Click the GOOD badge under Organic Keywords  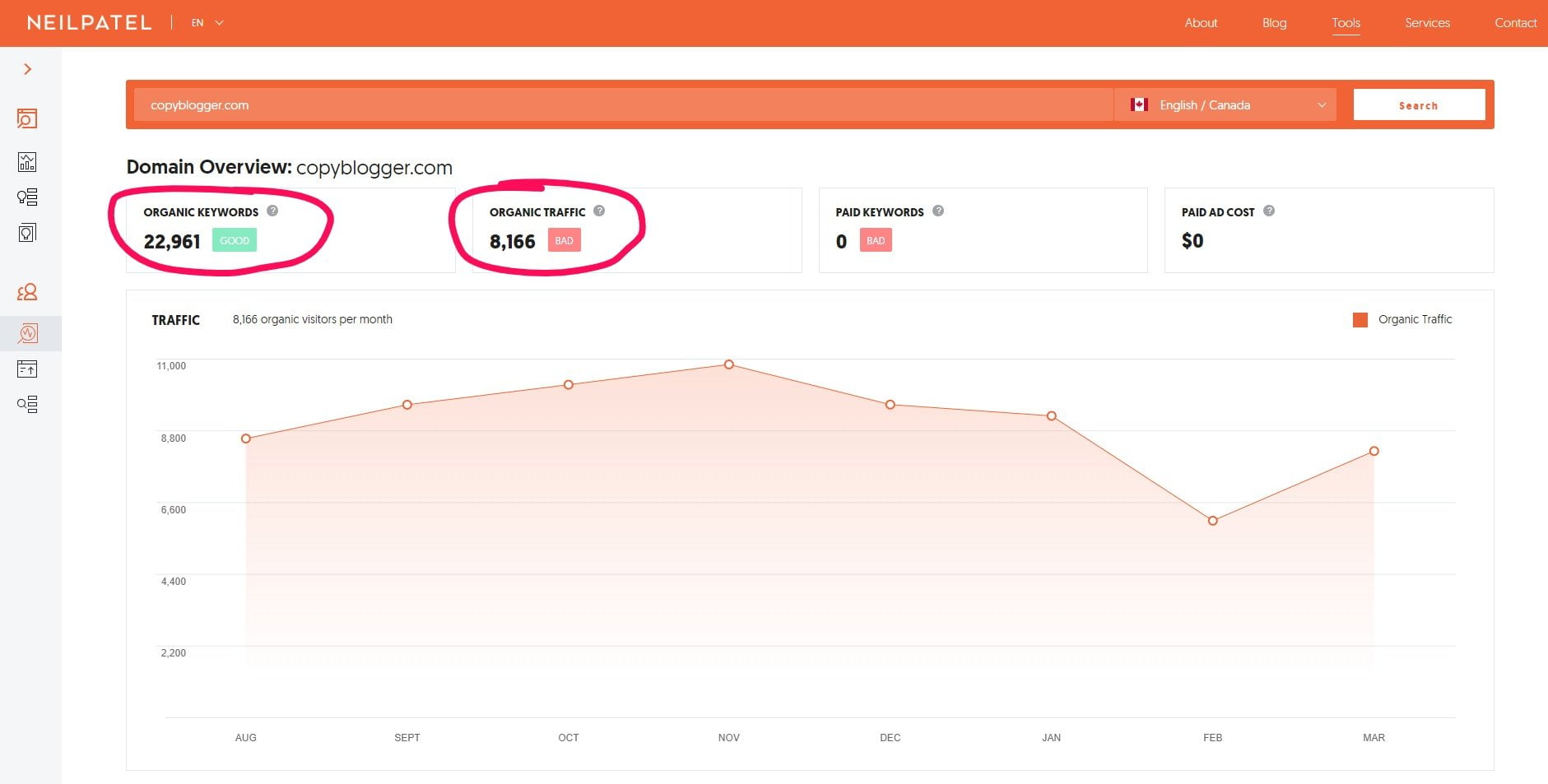[235, 240]
